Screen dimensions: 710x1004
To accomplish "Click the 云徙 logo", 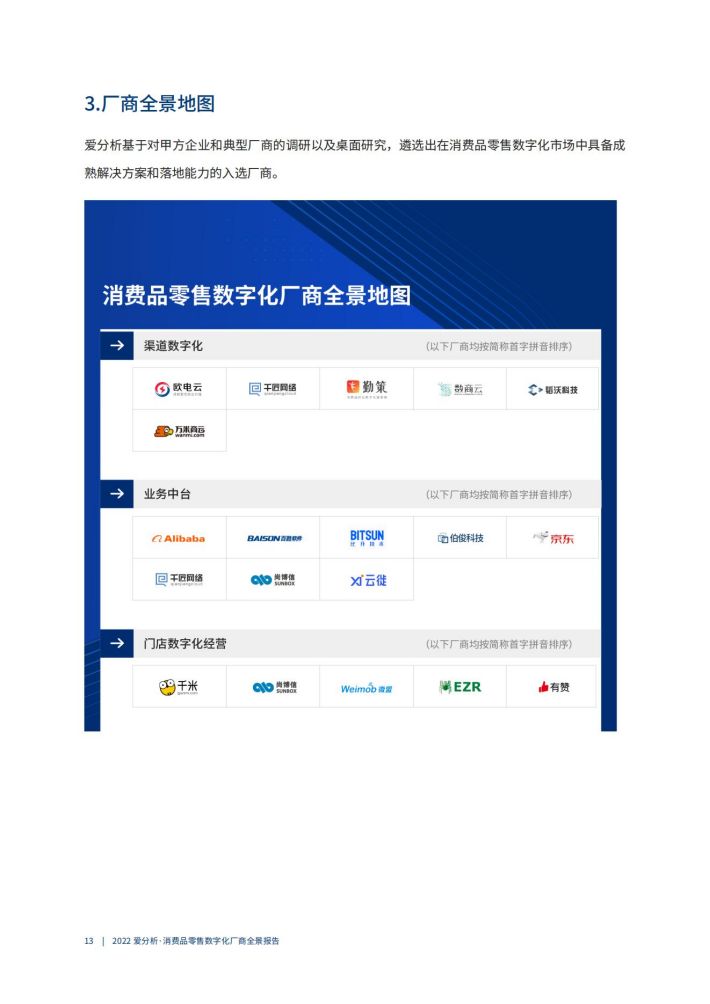I will tap(368, 580).
